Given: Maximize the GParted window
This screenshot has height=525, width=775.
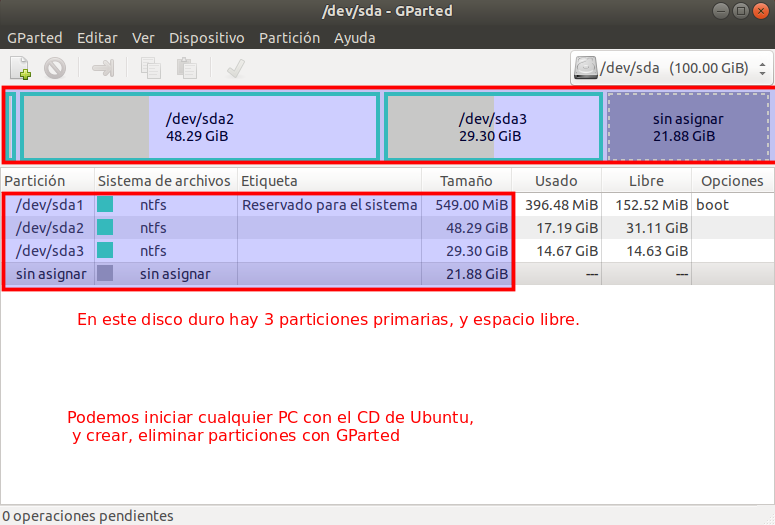Looking at the screenshot, I should [740, 10].
